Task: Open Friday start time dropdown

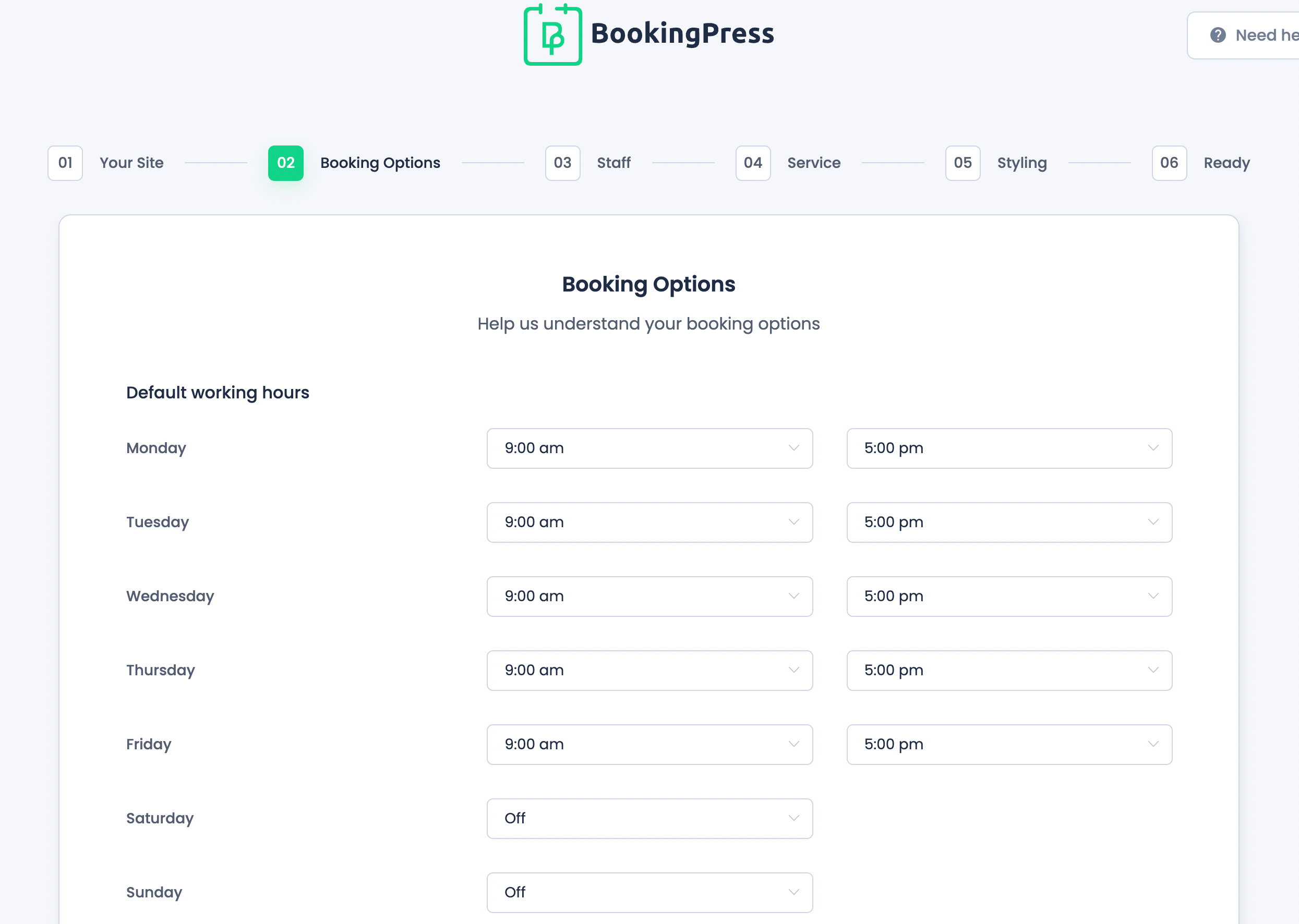Action: pos(649,744)
